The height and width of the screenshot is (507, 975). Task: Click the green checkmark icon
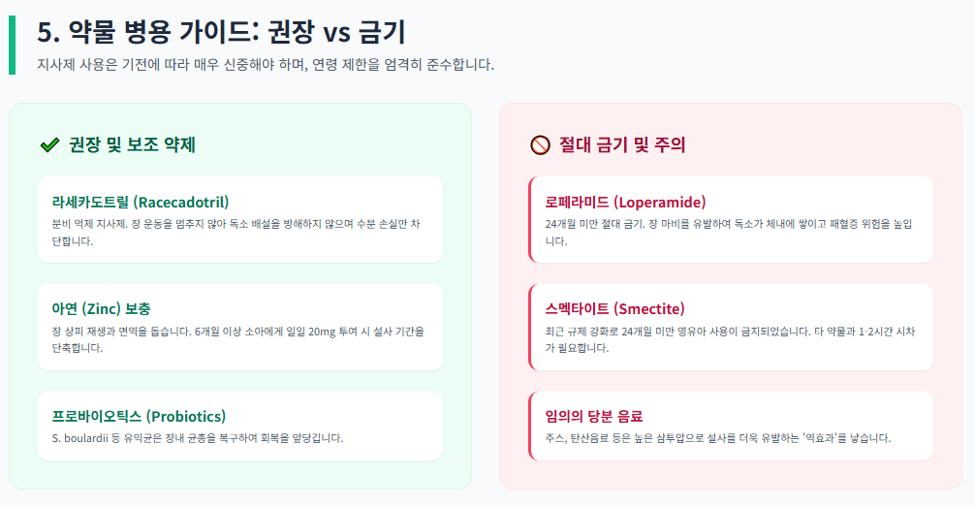point(50,145)
